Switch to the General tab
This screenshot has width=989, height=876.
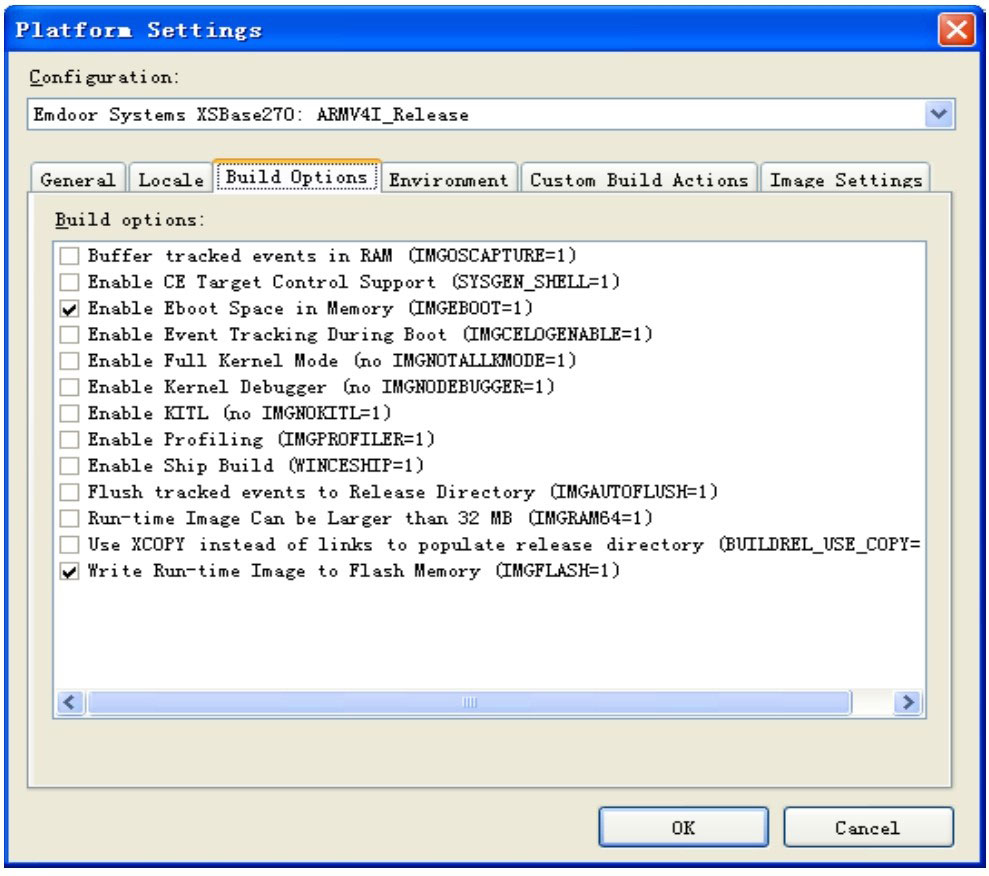[x=77, y=181]
